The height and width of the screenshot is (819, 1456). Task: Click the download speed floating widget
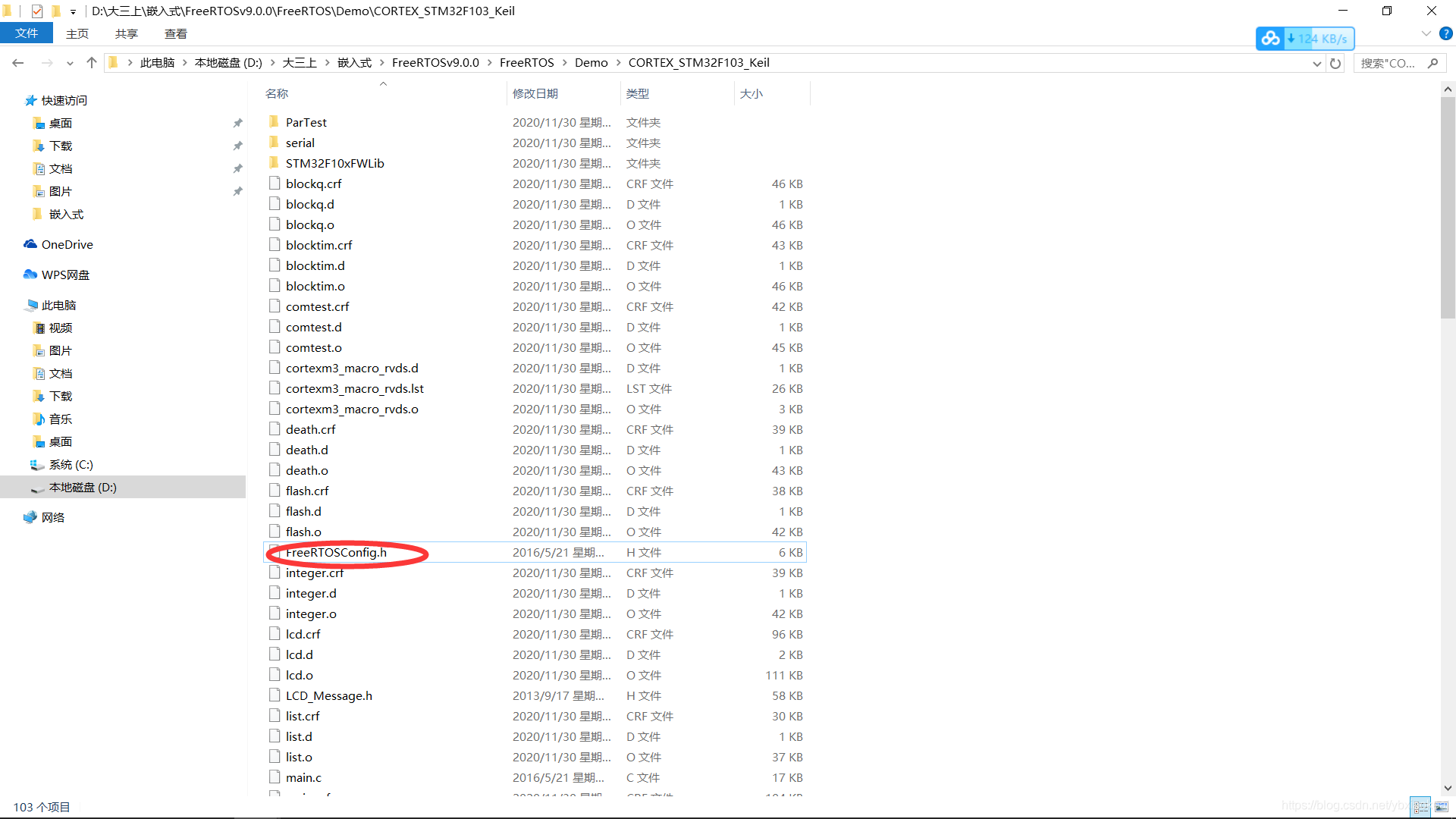pos(1305,39)
